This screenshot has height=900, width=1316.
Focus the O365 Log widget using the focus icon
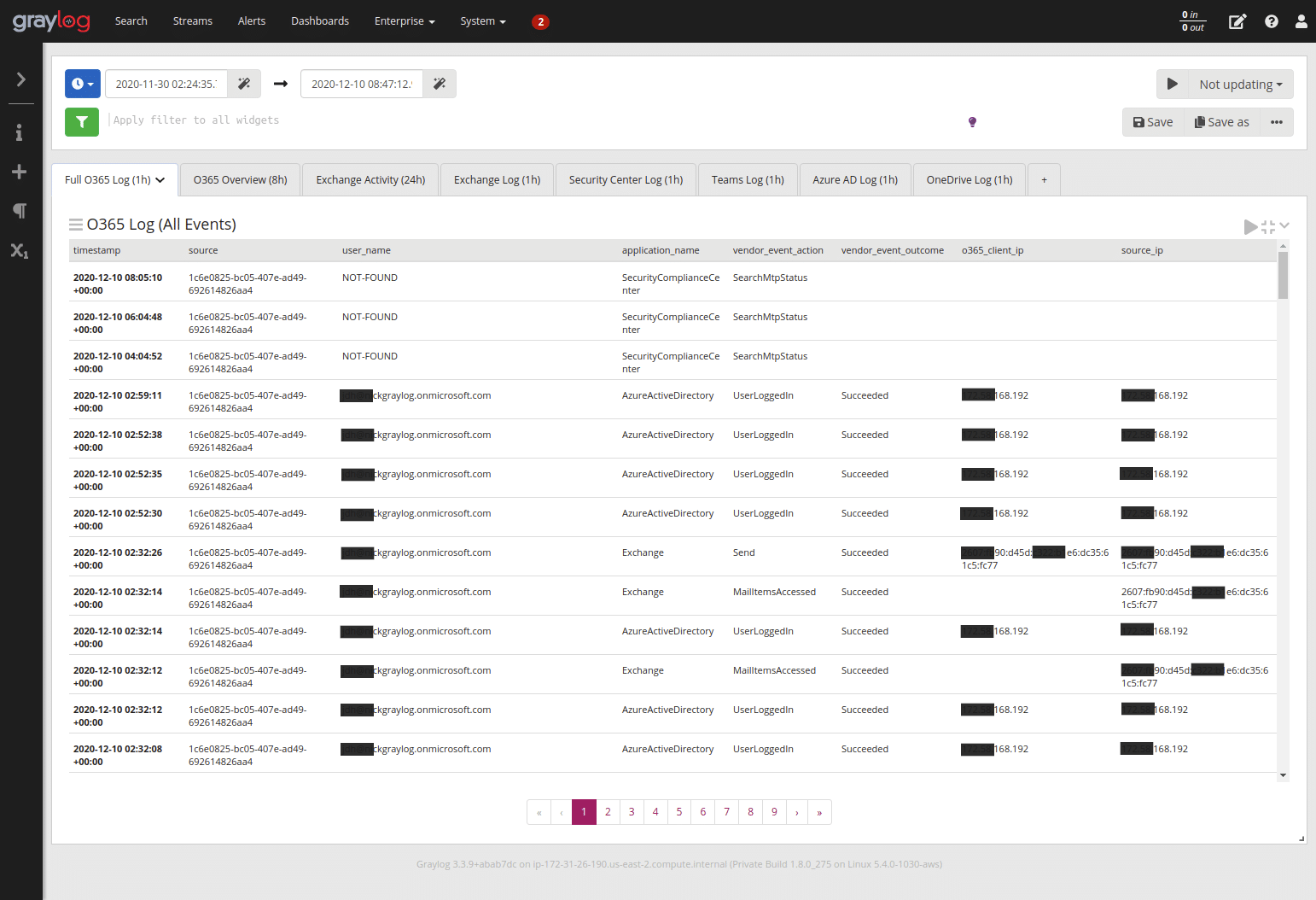click(1267, 226)
